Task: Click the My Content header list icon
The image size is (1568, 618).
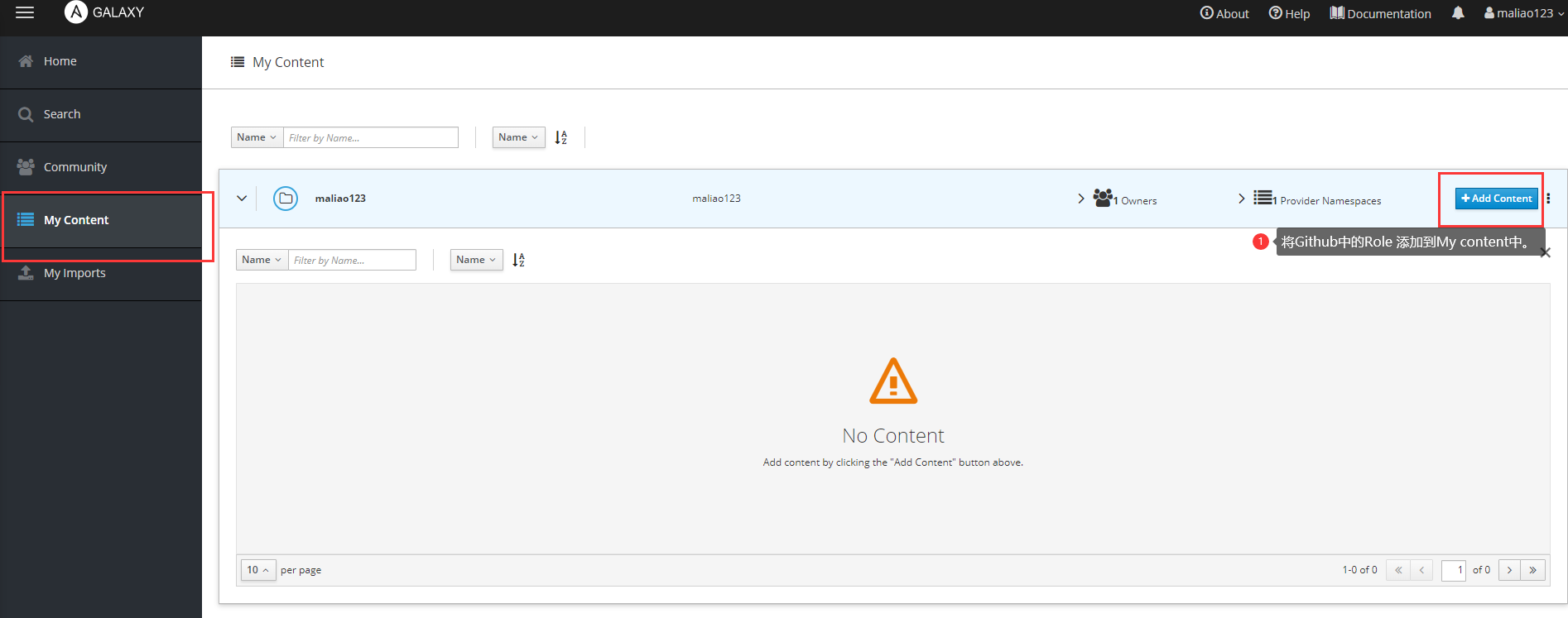Action: pyautogui.click(x=238, y=62)
